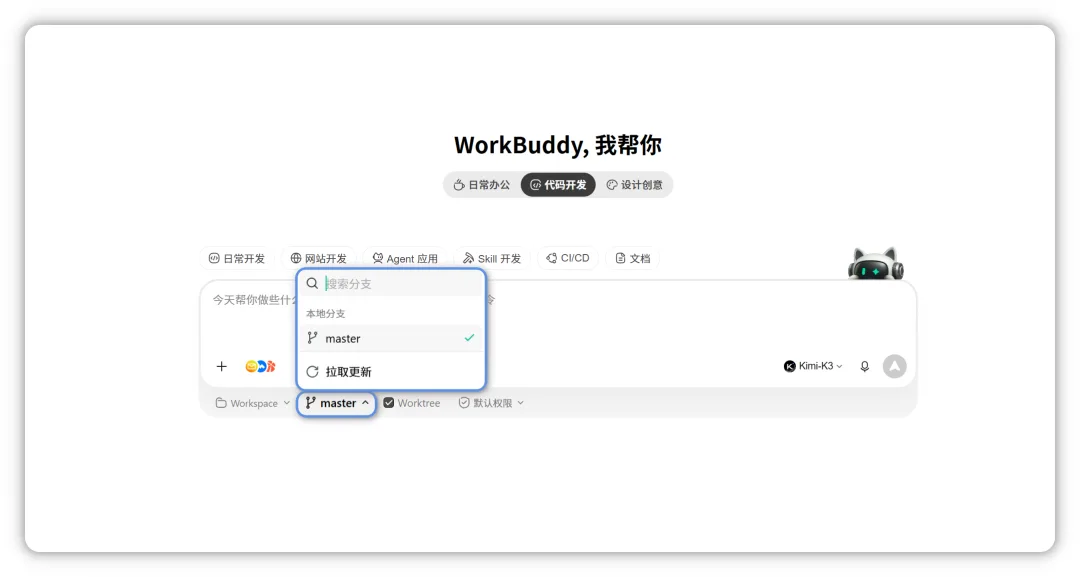Image resolution: width=1080 pixels, height=577 pixels.
Task: Click the refresh icon beside 拉取更新
Action: [x=312, y=372]
